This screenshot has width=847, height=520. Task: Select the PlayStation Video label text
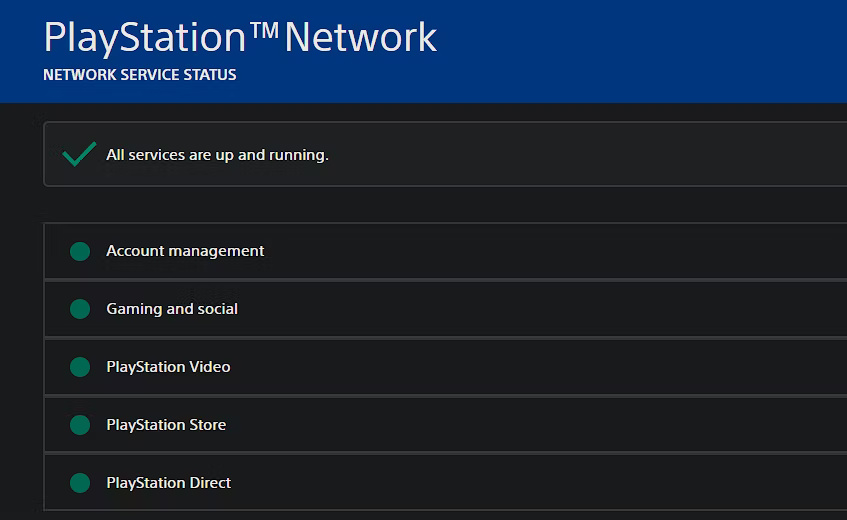click(168, 367)
